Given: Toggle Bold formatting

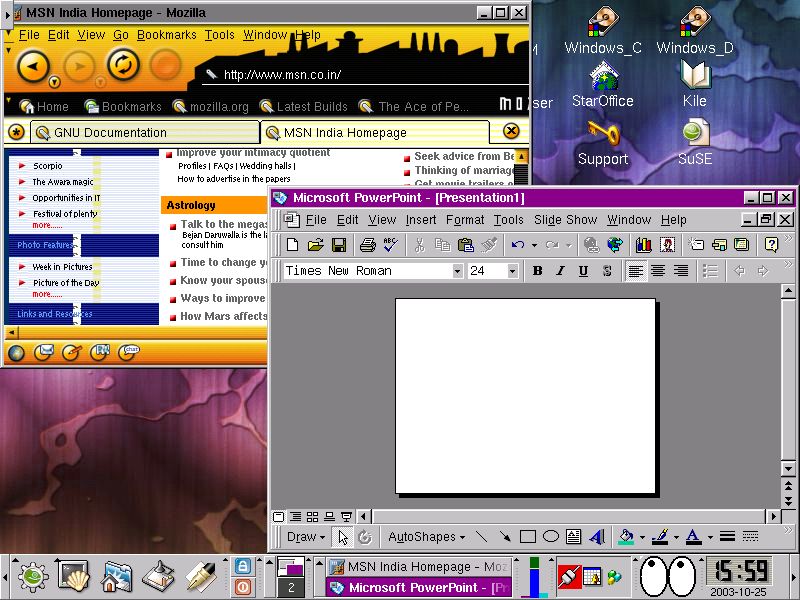Looking at the screenshot, I should pyautogui.click(x=537, y=271).
